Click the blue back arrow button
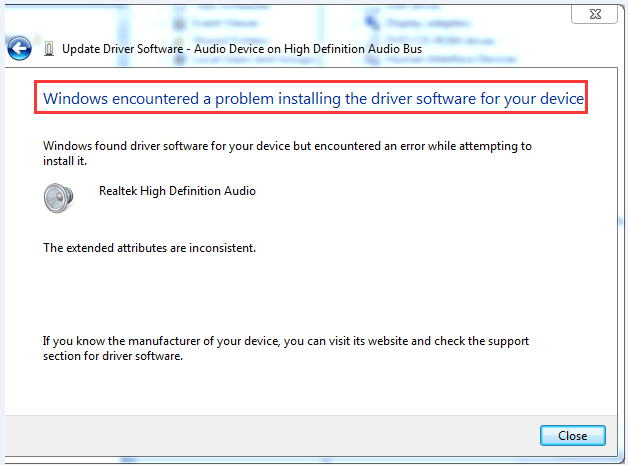Screen dimensions: 628x465 point(19,47)
